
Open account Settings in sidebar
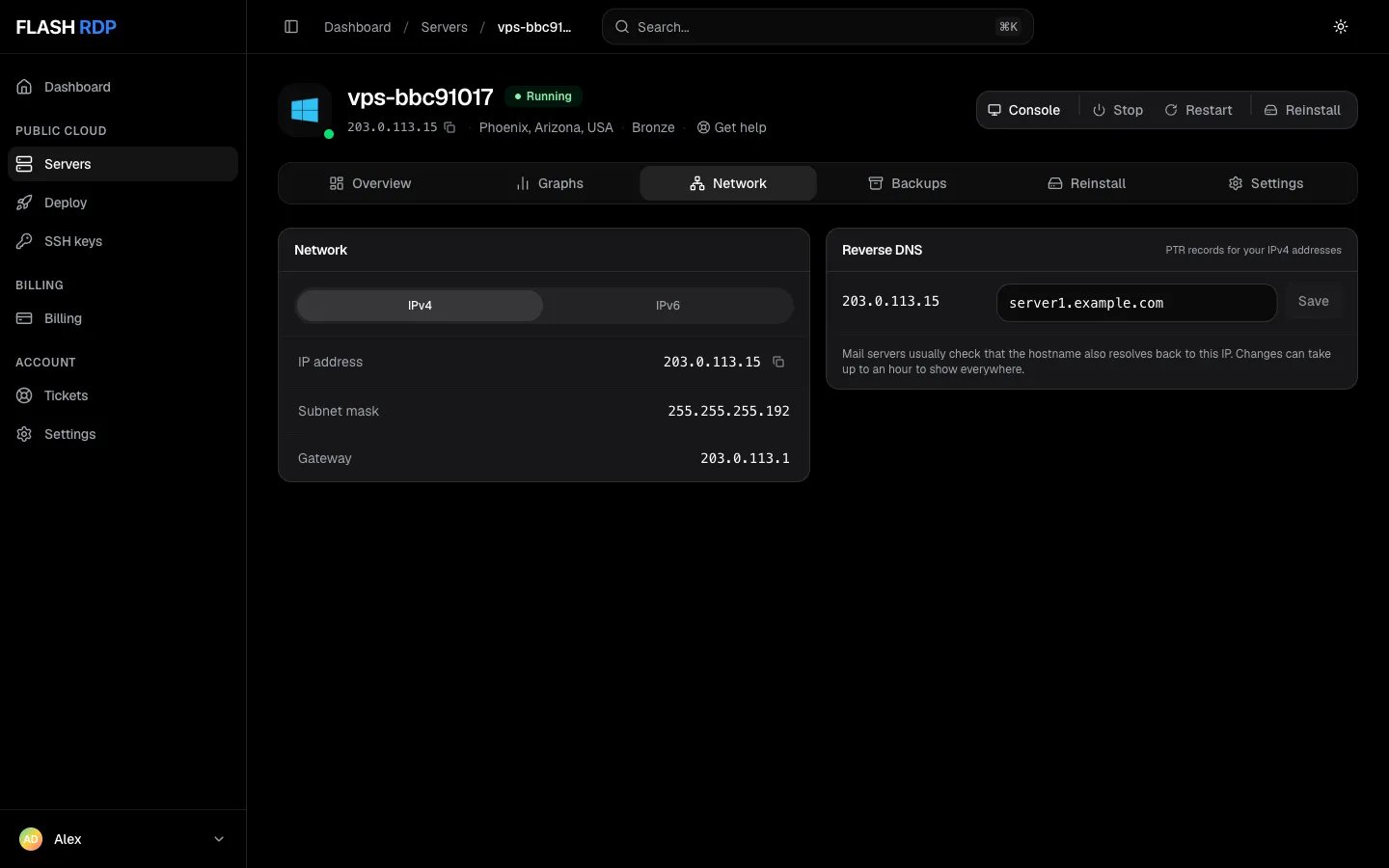click(123, 434)
